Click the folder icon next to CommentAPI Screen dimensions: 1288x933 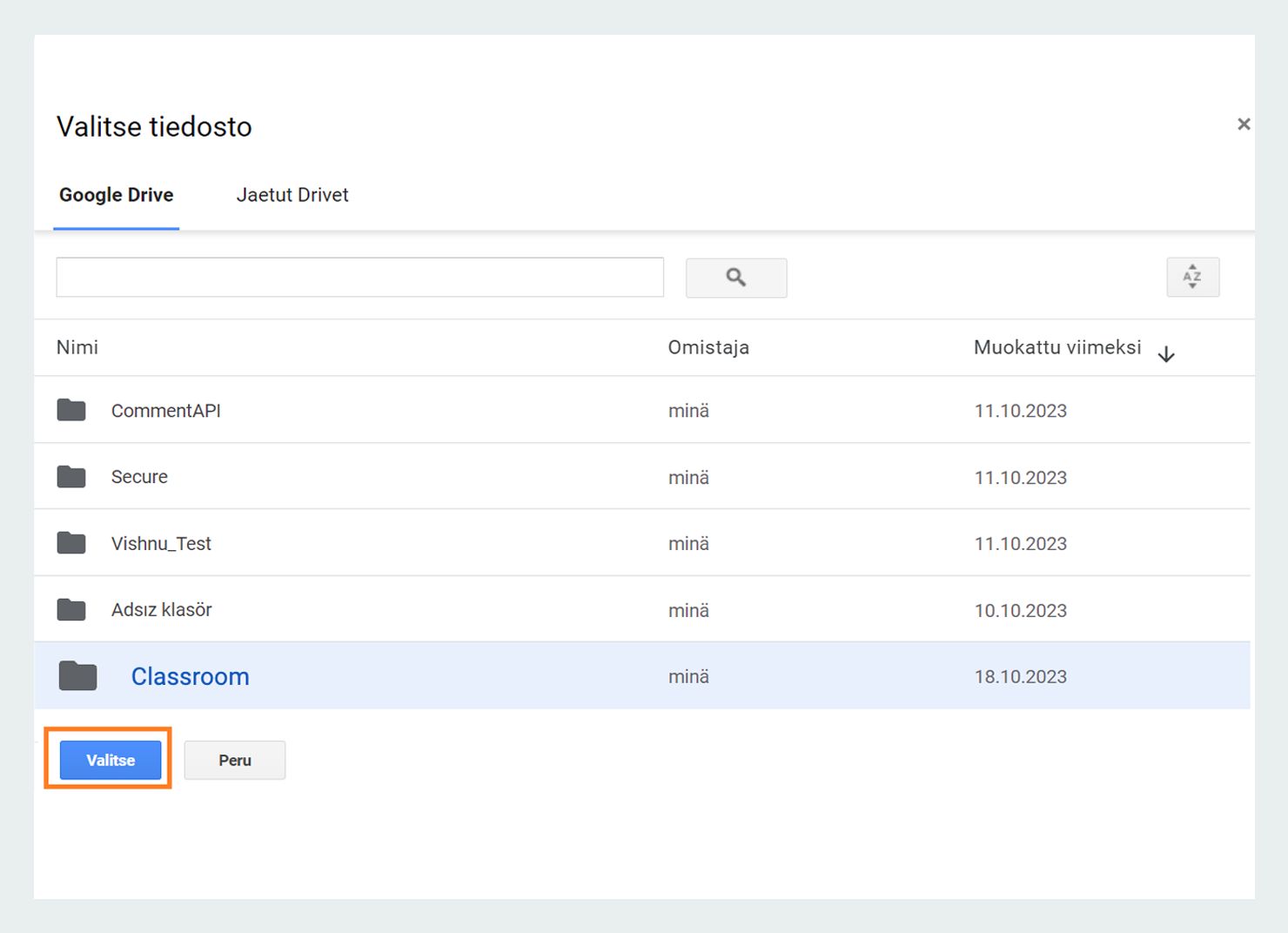pos(71,410)
